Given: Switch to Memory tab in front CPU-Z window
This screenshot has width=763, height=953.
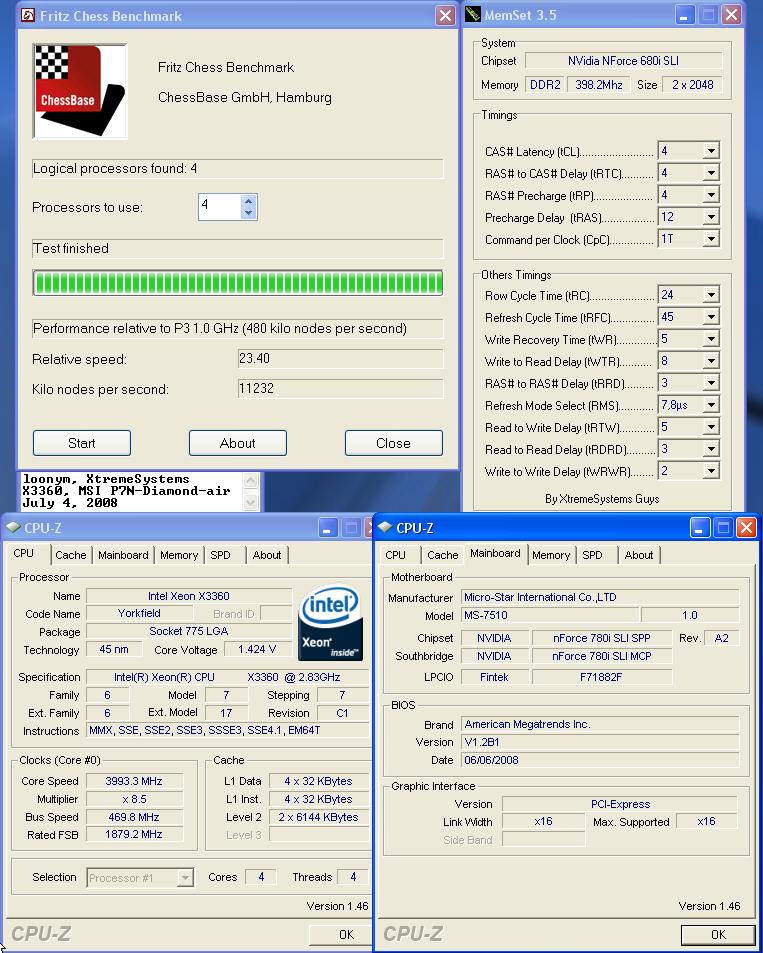Looking at the screenshot, I should [551, 555].
